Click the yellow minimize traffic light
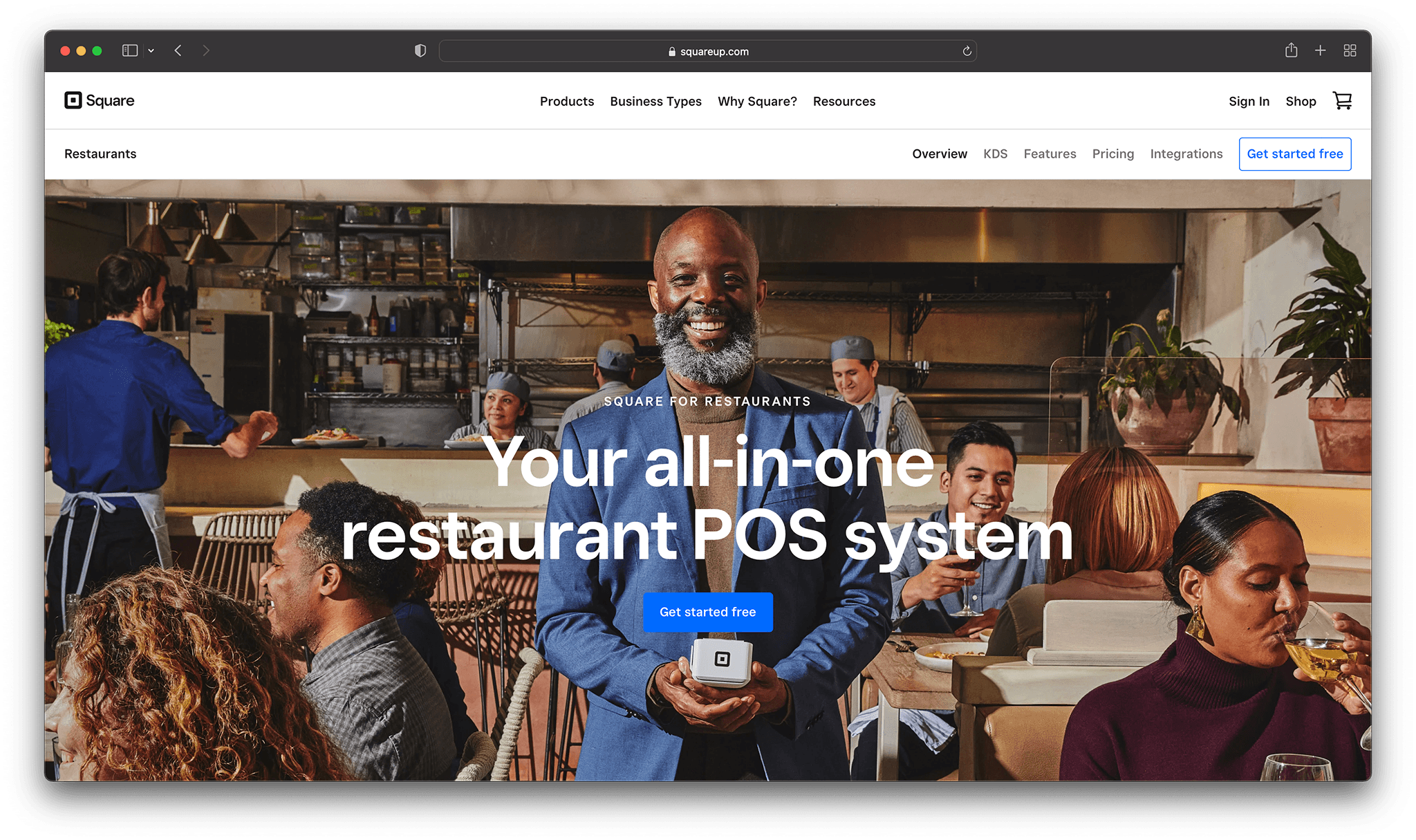 81,50
